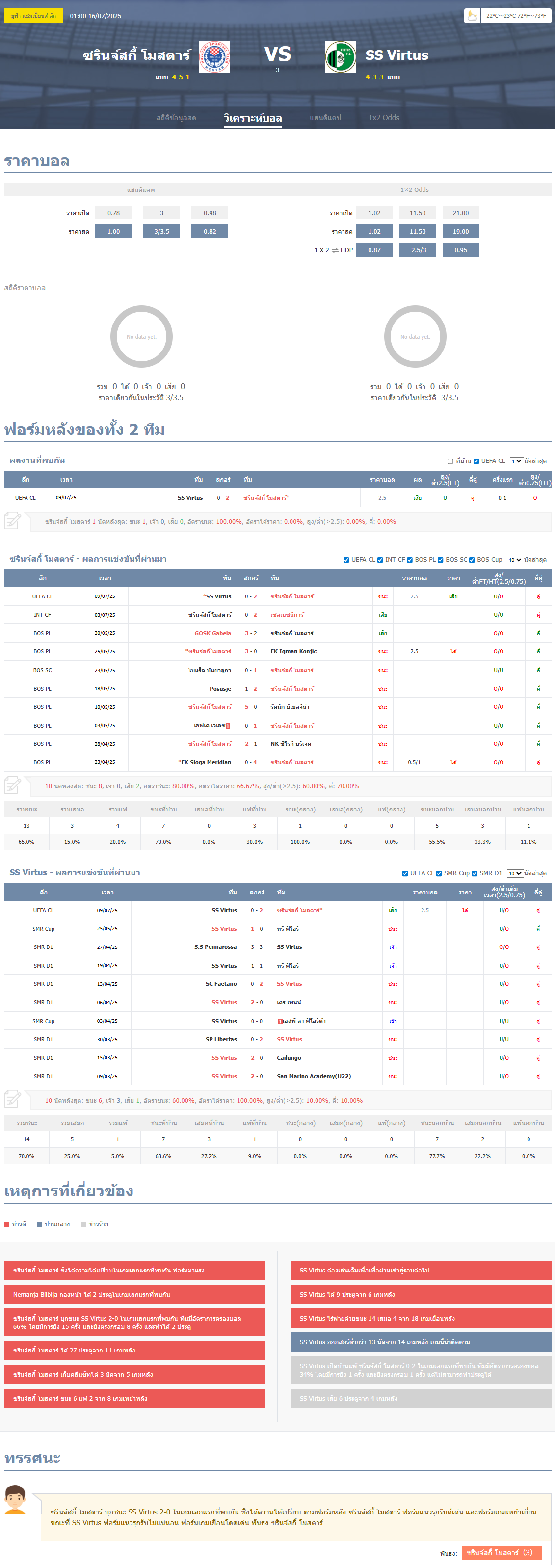Open head-to-head match count dropdown
This screenshot has width=555, height=1568.
coord(516,461)
